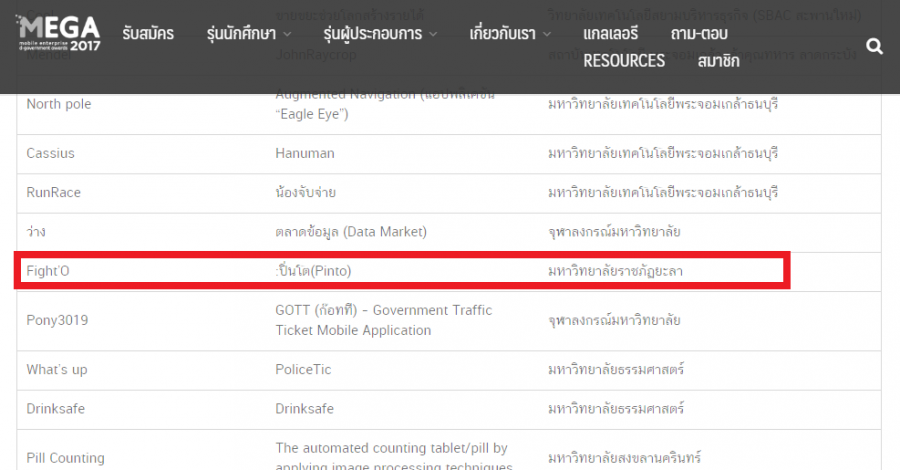Click the Cassius team name
Screen dimensions: 900x470
coord(50,154)
